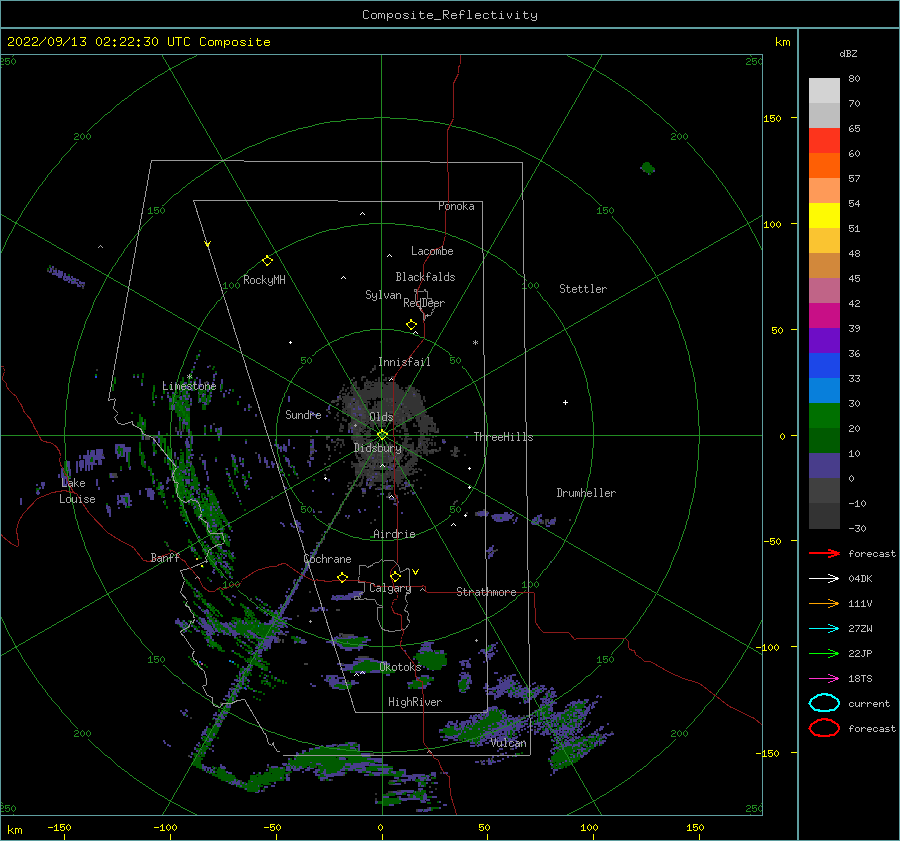Pick the bright green 20–30 dBZ swatch
Image resolution: width=900 pixels, height=841 pixels.
(x=824, y=416)
